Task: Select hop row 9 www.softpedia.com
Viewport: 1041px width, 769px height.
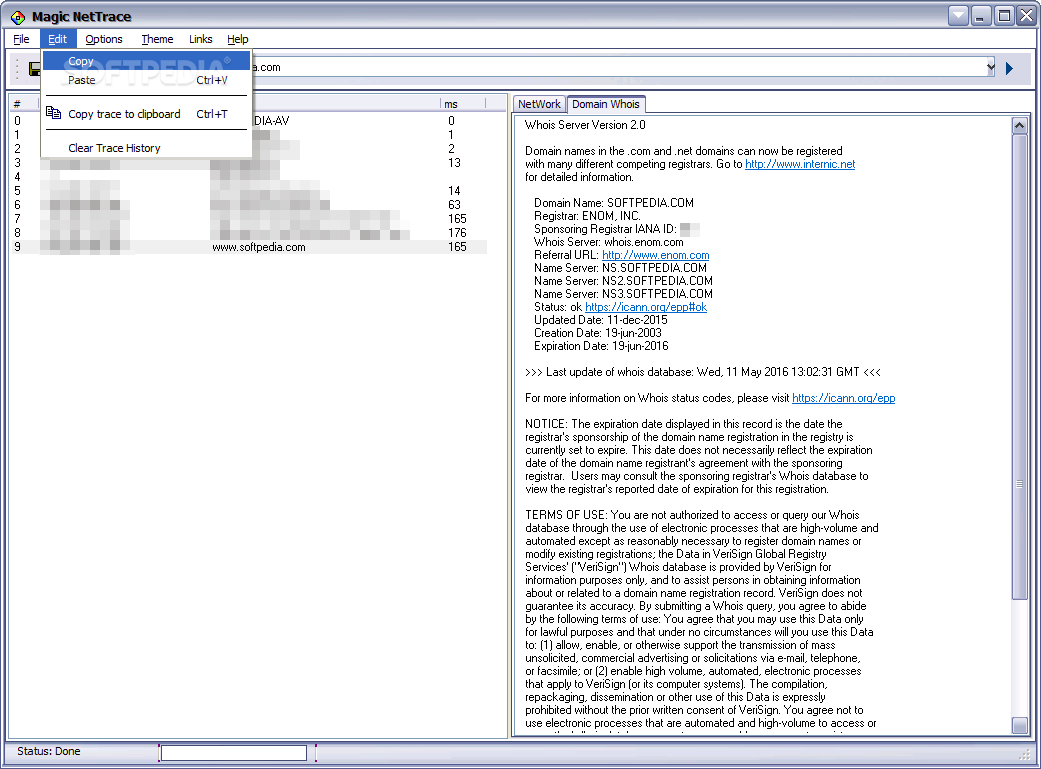Action: (249, 247)
